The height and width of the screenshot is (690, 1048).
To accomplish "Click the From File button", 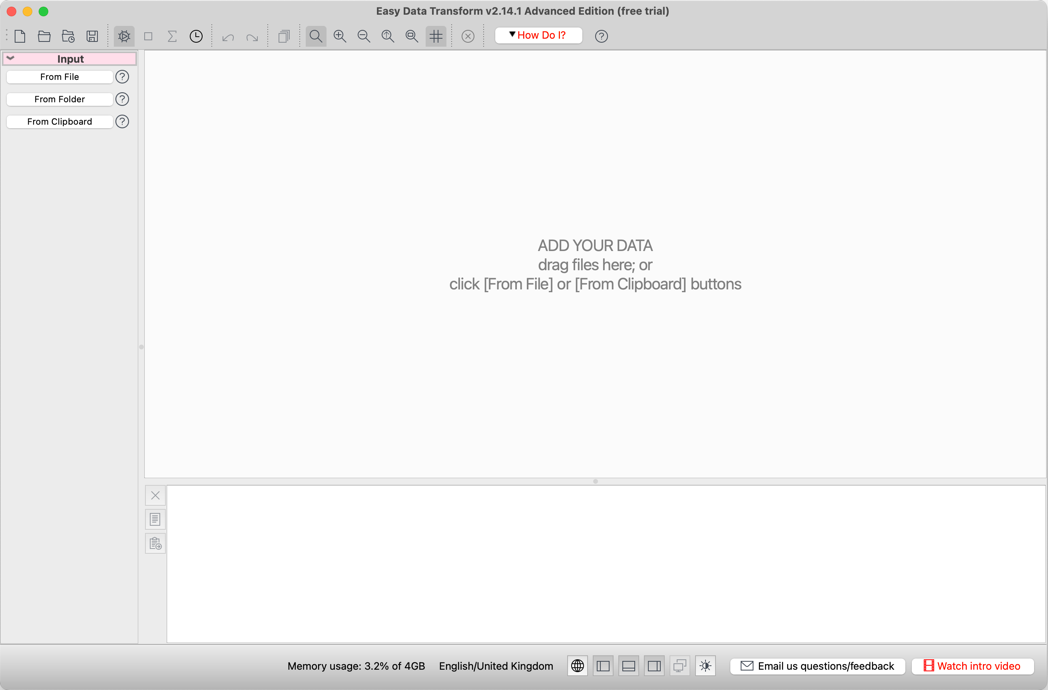I will pyautogui.click(x=59, y=77).
